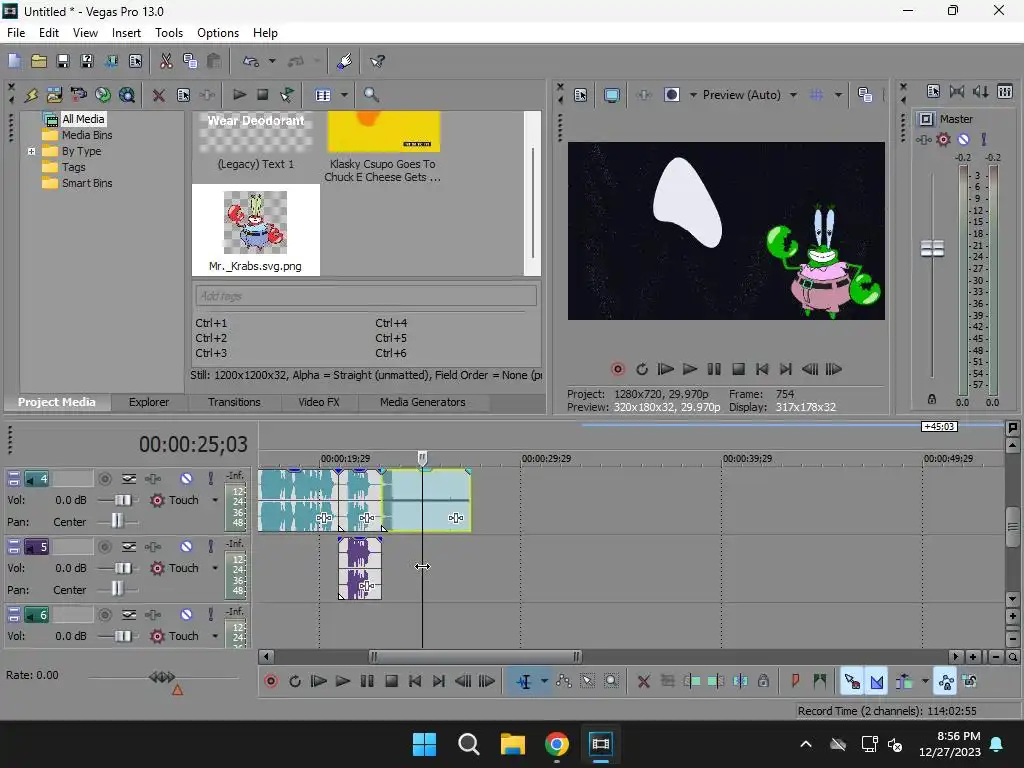Switch to the Video FX tab
The height and width of the screenshot is (768, 1024).
[319, 402]
